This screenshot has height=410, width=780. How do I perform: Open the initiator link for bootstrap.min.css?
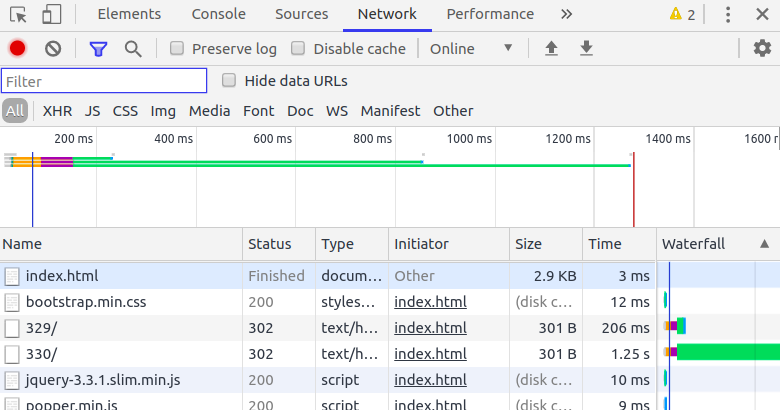pos(430,302)
